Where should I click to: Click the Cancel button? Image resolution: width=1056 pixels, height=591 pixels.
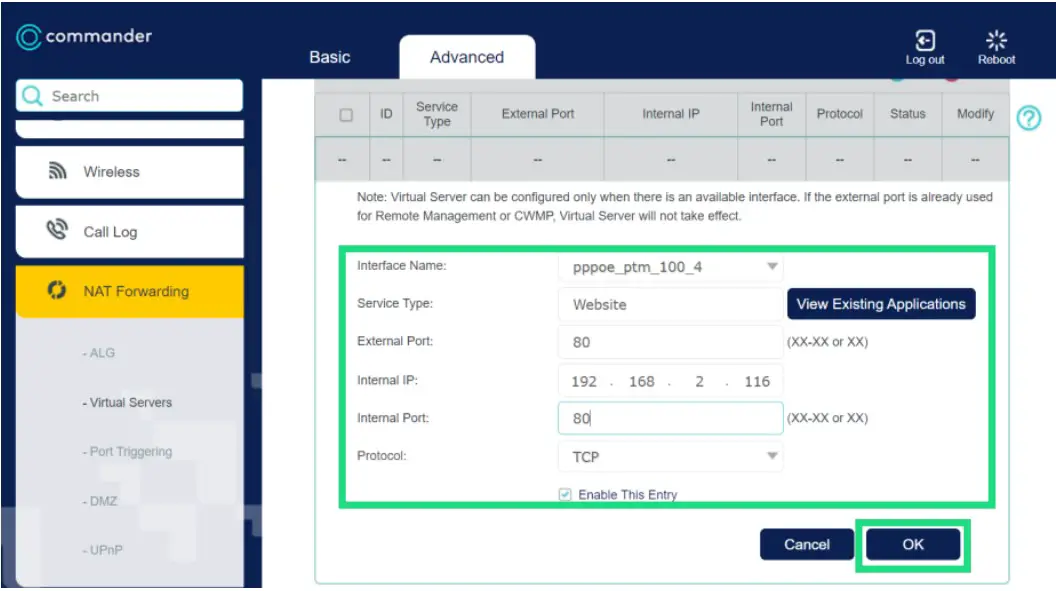[x=807, y=544]
